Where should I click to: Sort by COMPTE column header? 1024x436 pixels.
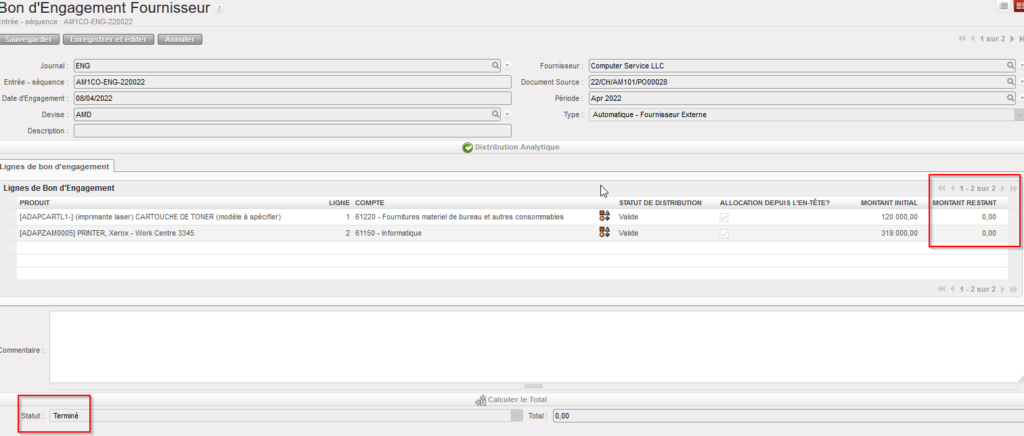point(370,203)
